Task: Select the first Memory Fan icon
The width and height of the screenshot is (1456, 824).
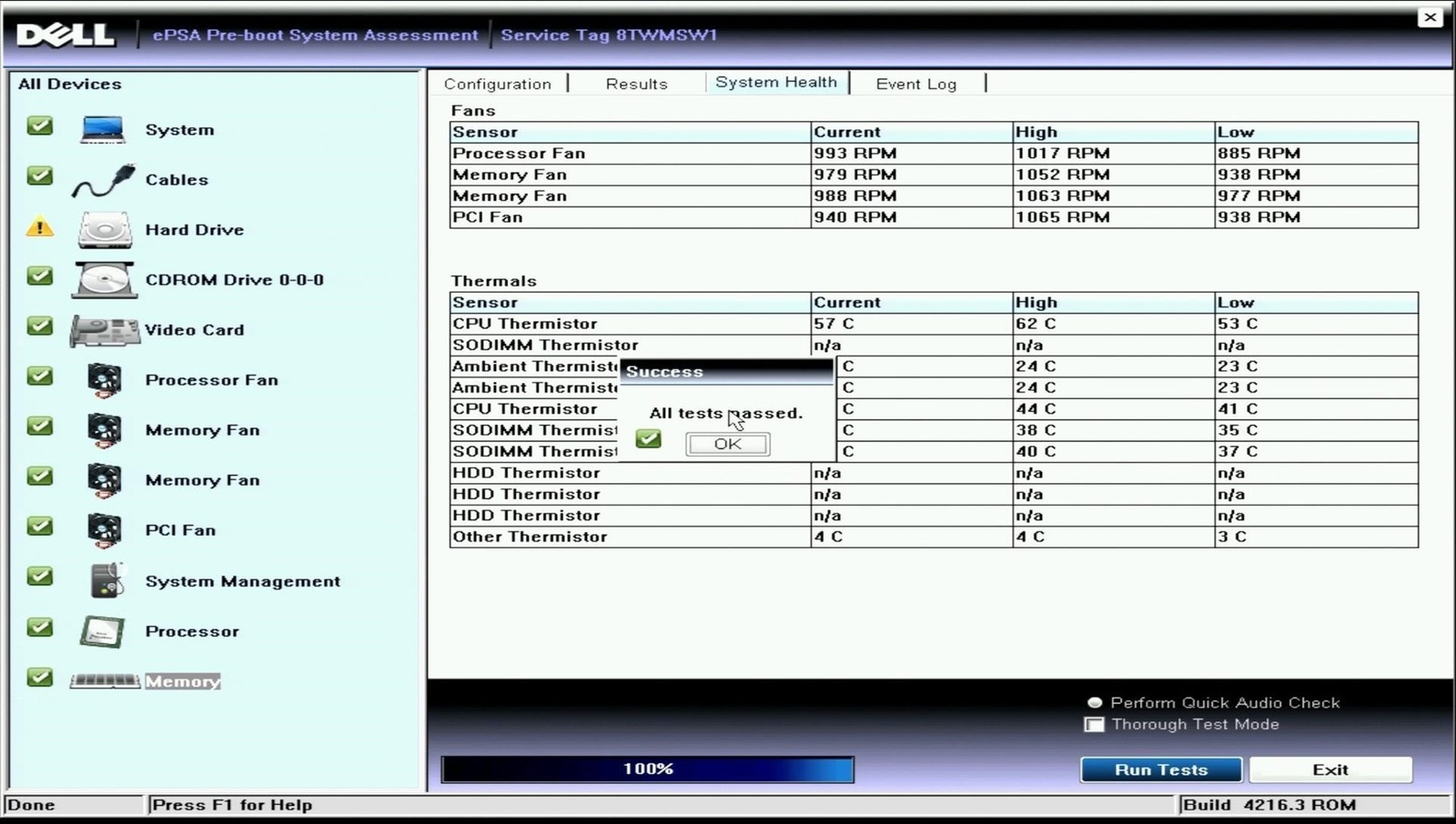Action: pos(105,430)
